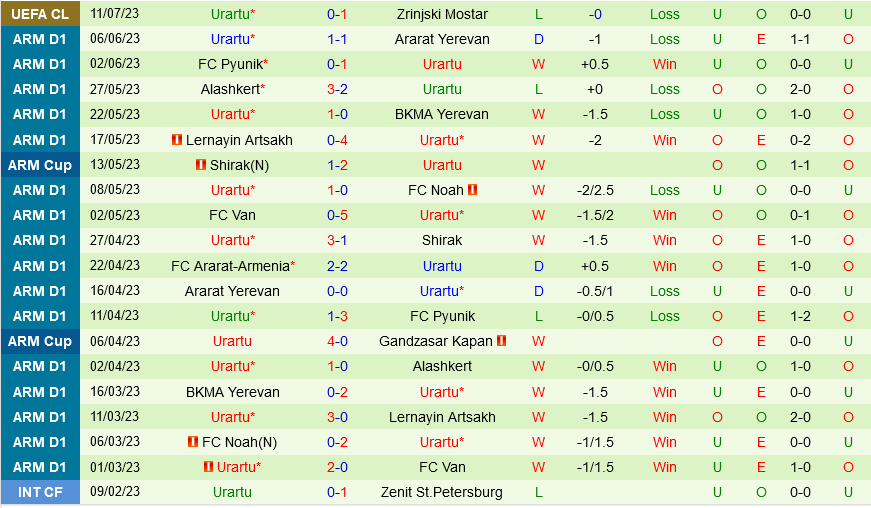Screen dimensions: 871x508
Task: Select the UEFA CL competition badge
Action: (x=40, y=14)
